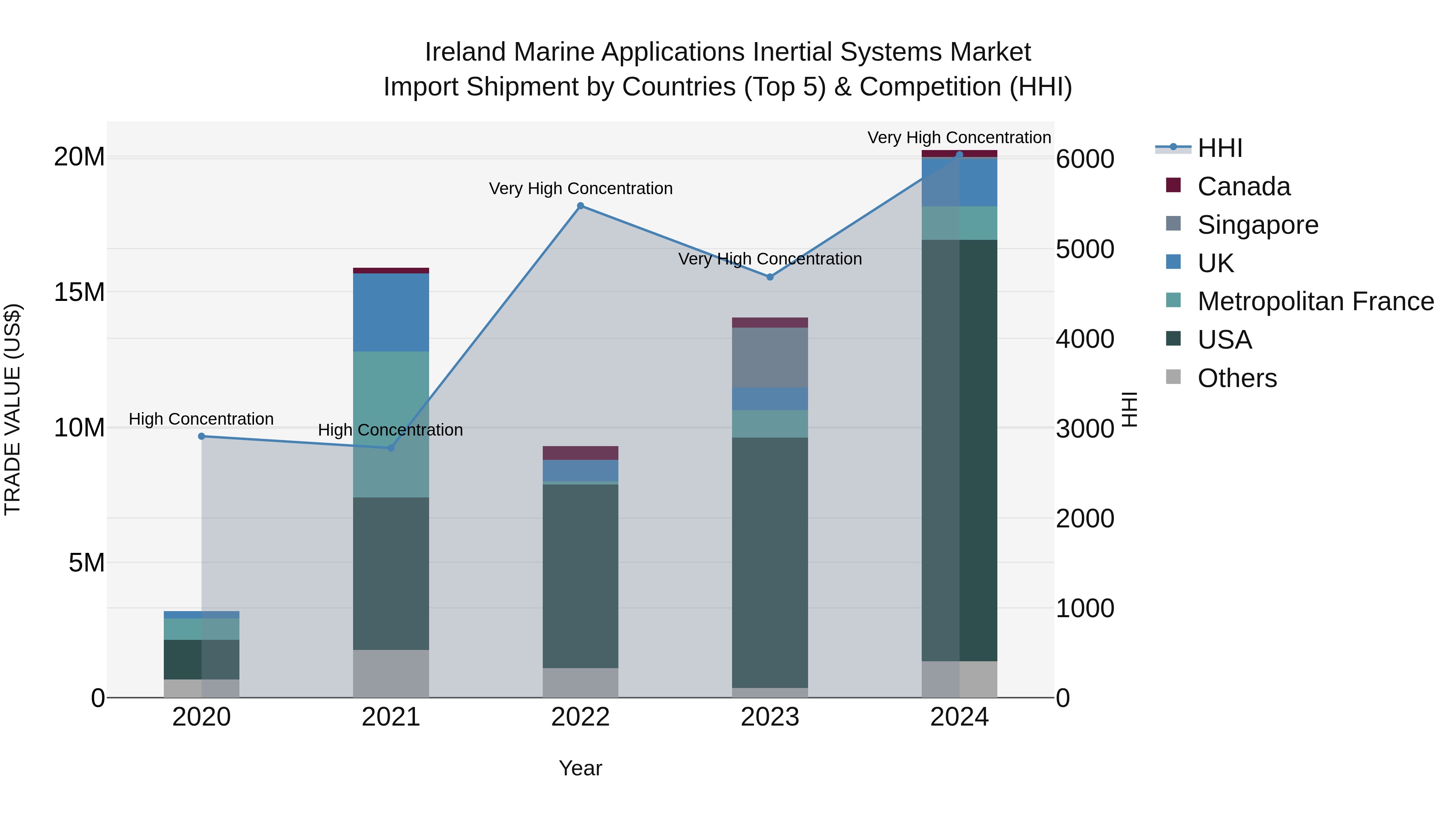
Task: Click the UK segment of 2021 bar
Action: [391, 313]
